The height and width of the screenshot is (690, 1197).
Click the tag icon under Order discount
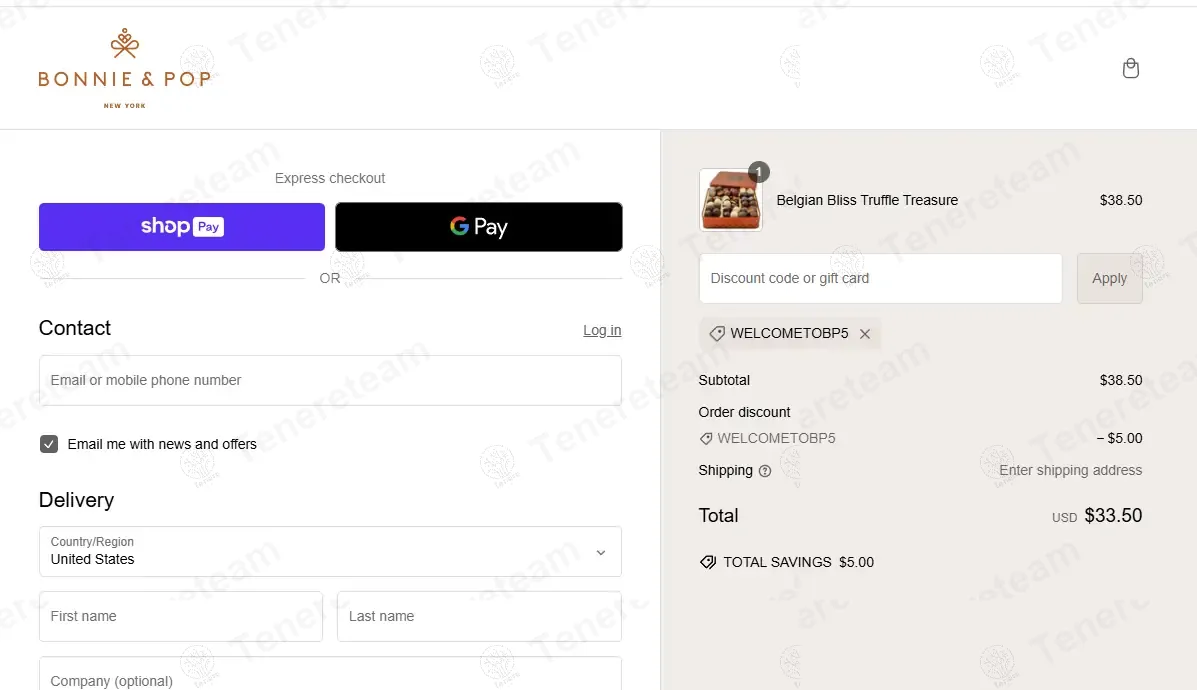(x=706, y=439)
